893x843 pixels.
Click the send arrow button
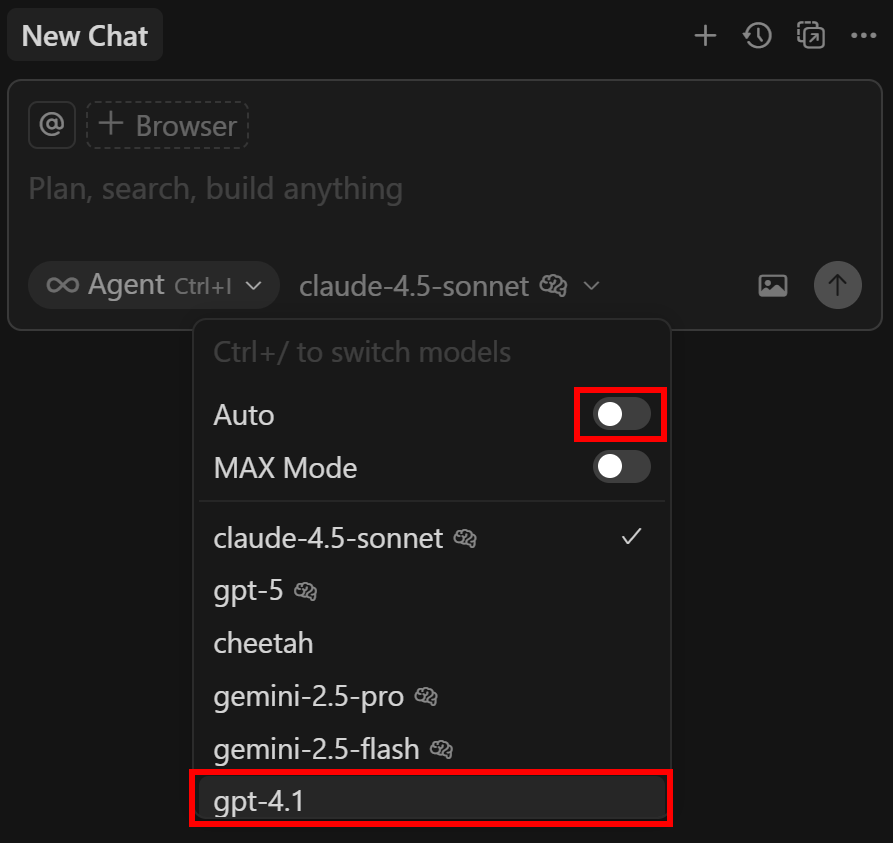pyautogui.click(x=837, y=285)
